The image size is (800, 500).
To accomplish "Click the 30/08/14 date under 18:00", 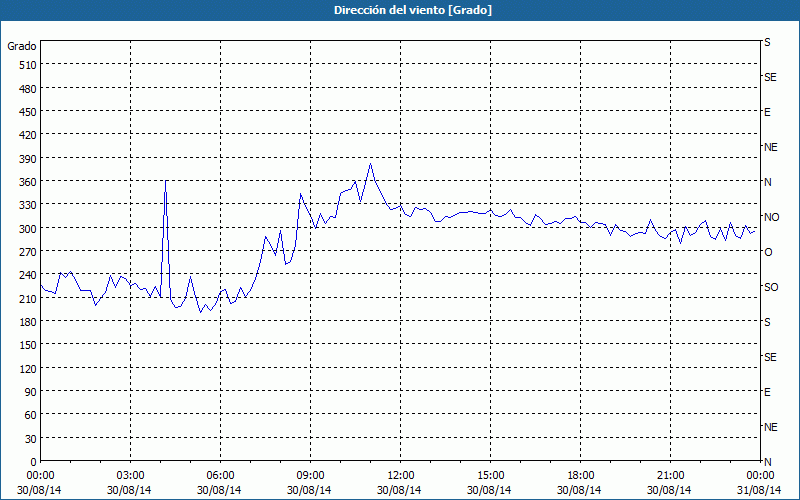I will pos(579,490).
